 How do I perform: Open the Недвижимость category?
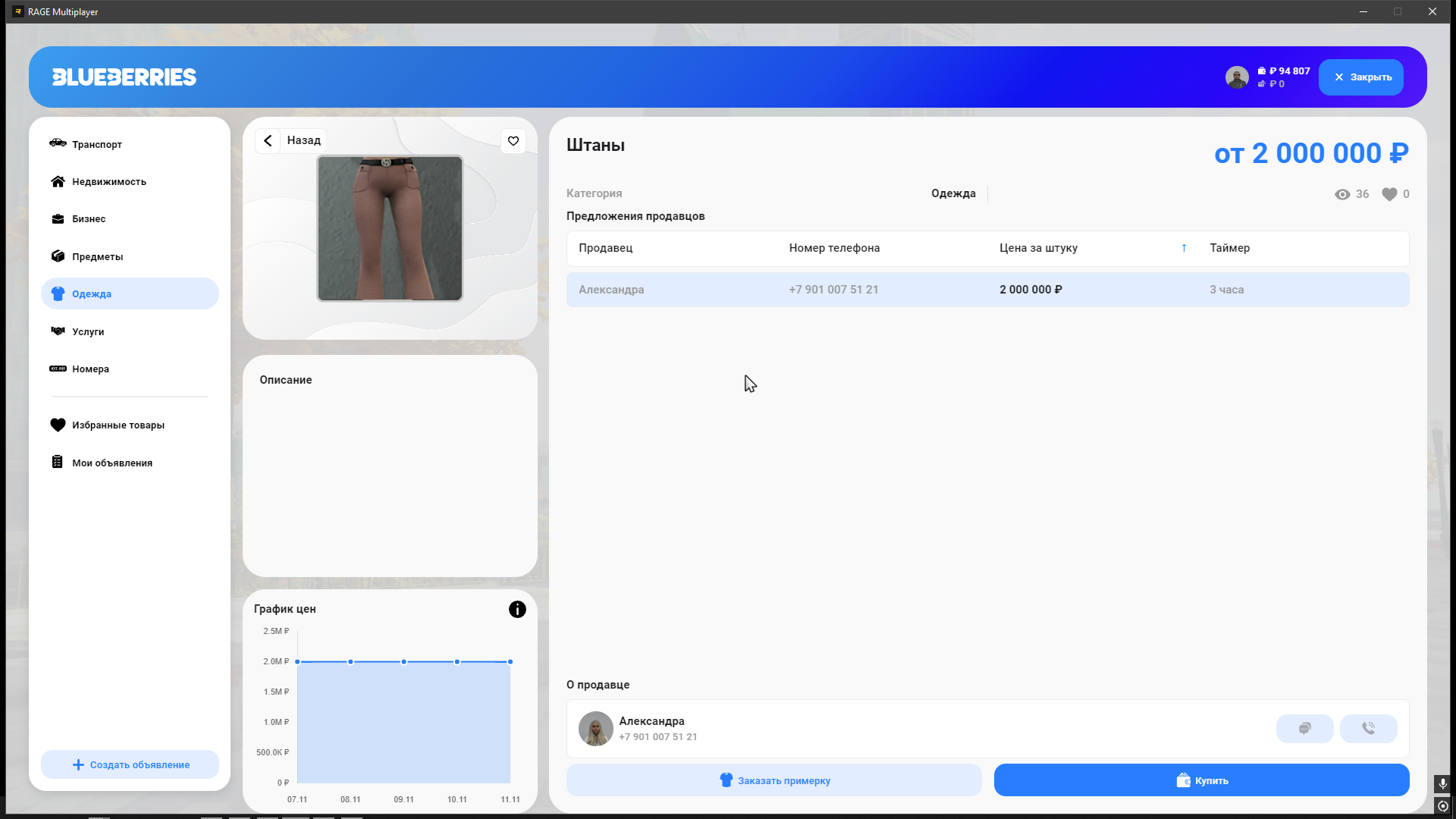(x=108, y=182)
